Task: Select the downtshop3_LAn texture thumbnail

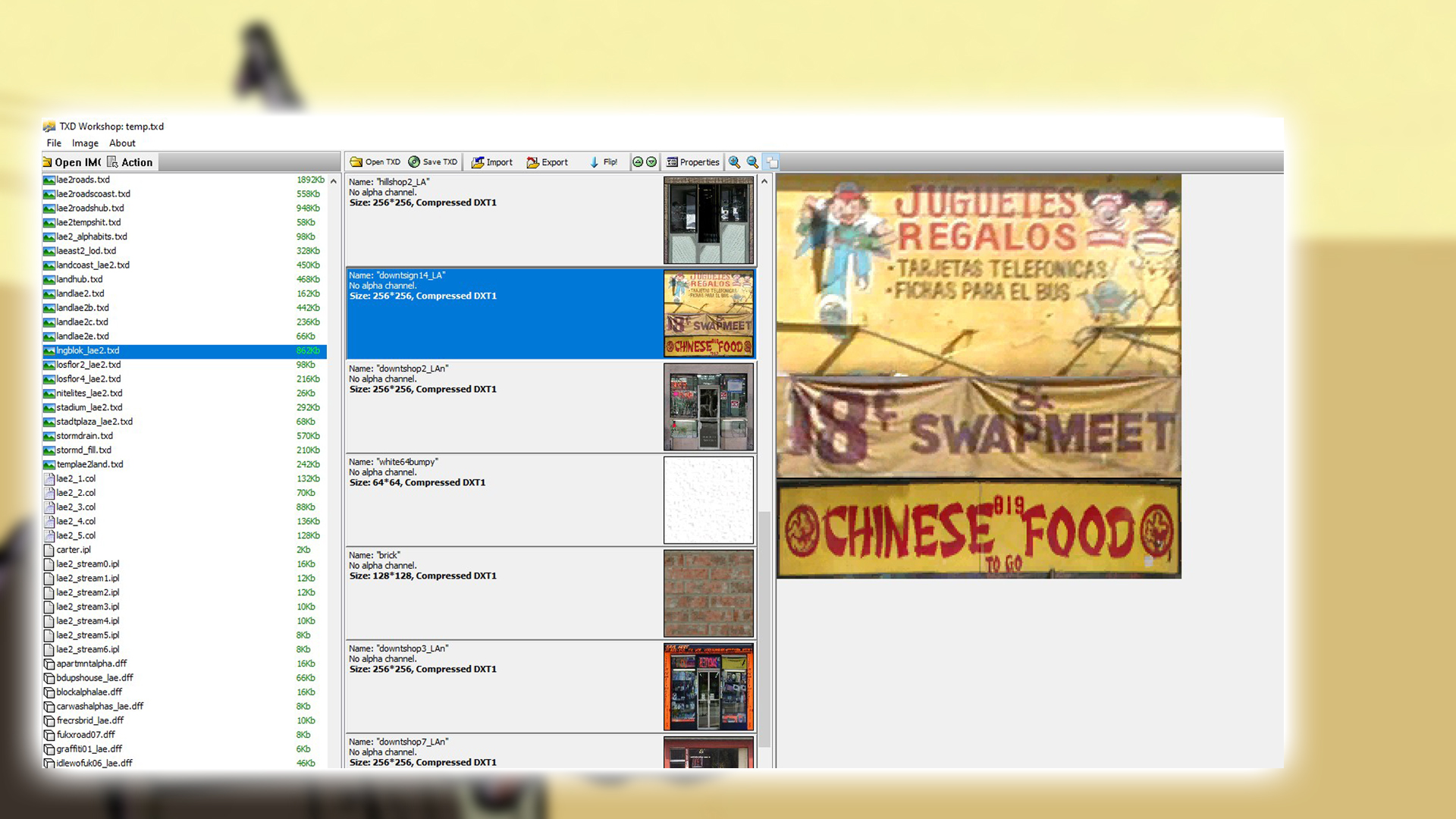Action: pos(708,687)
